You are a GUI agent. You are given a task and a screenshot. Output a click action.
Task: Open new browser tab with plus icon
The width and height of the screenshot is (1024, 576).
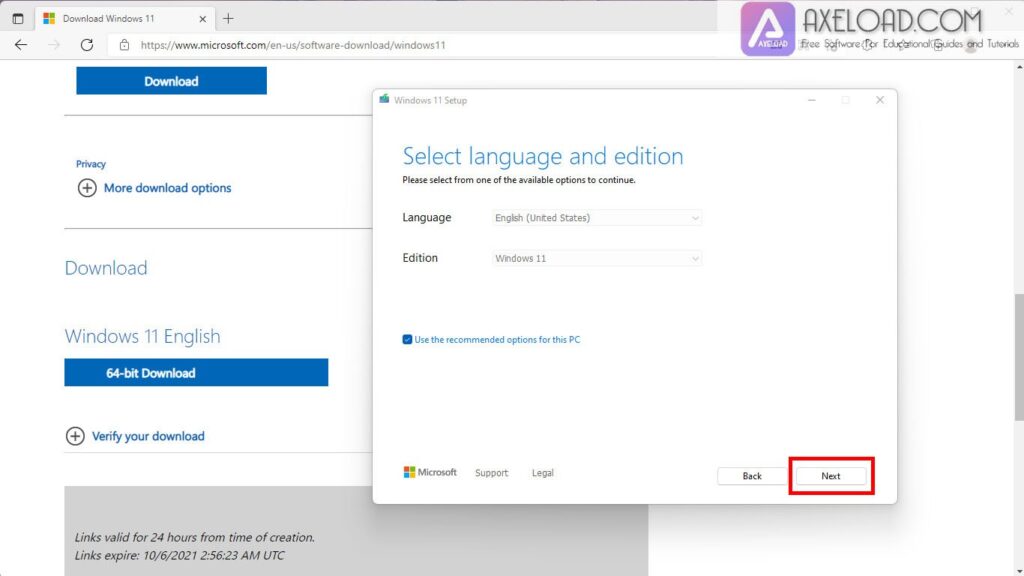click(x=228, y=18)
